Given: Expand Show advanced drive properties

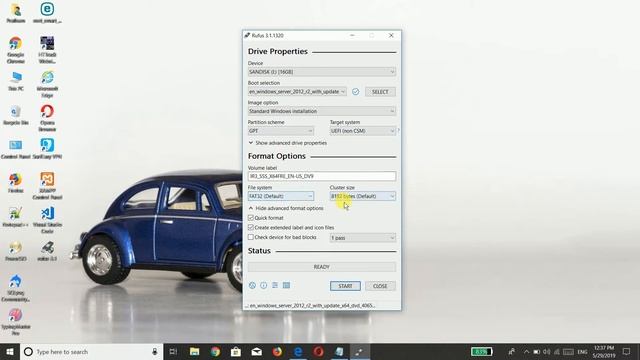Looking at the screenshot, I should click(287, 143).
